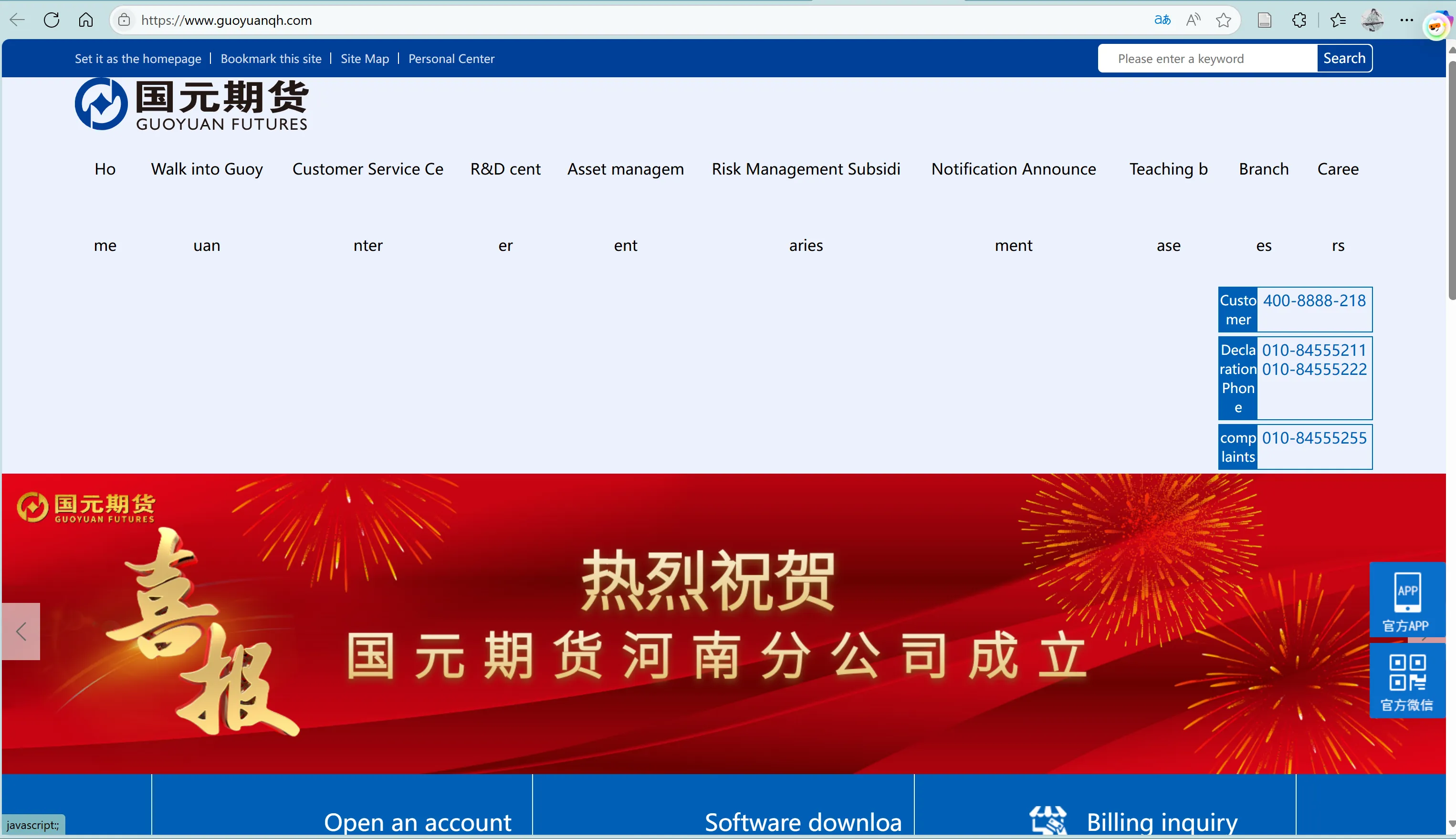Reload the page with the refresh icon
This screenshot has width=1456, height=839.
pyautogui.click(x=51, y=20)
